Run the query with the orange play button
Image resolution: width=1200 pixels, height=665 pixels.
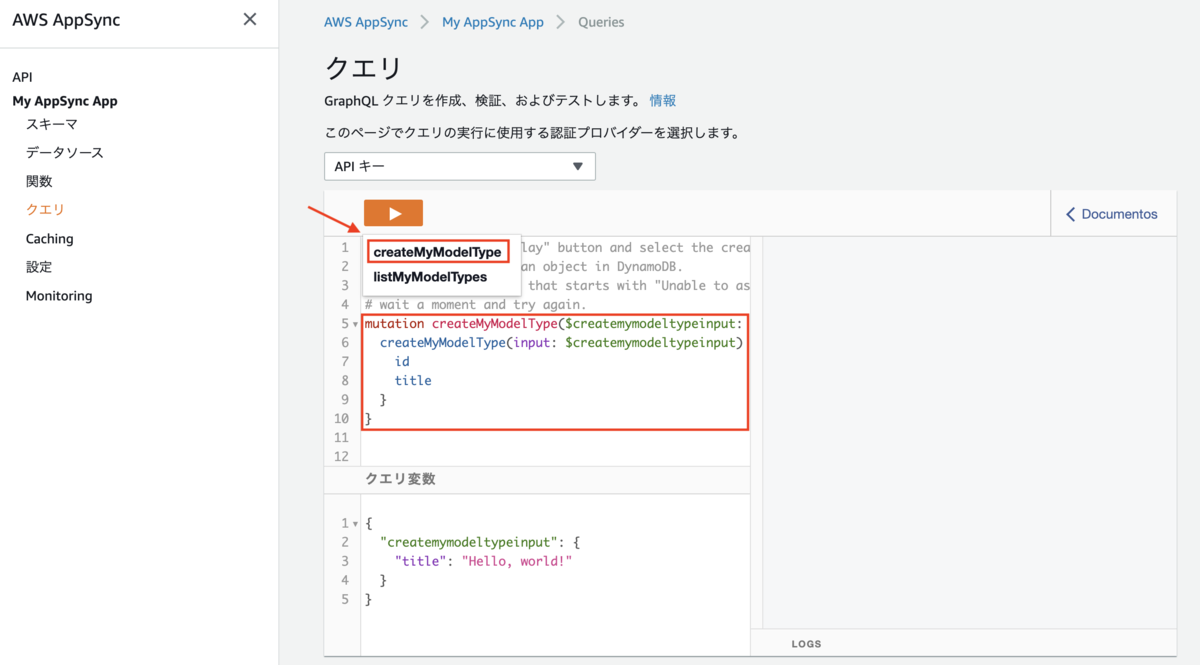click(393, 213)
